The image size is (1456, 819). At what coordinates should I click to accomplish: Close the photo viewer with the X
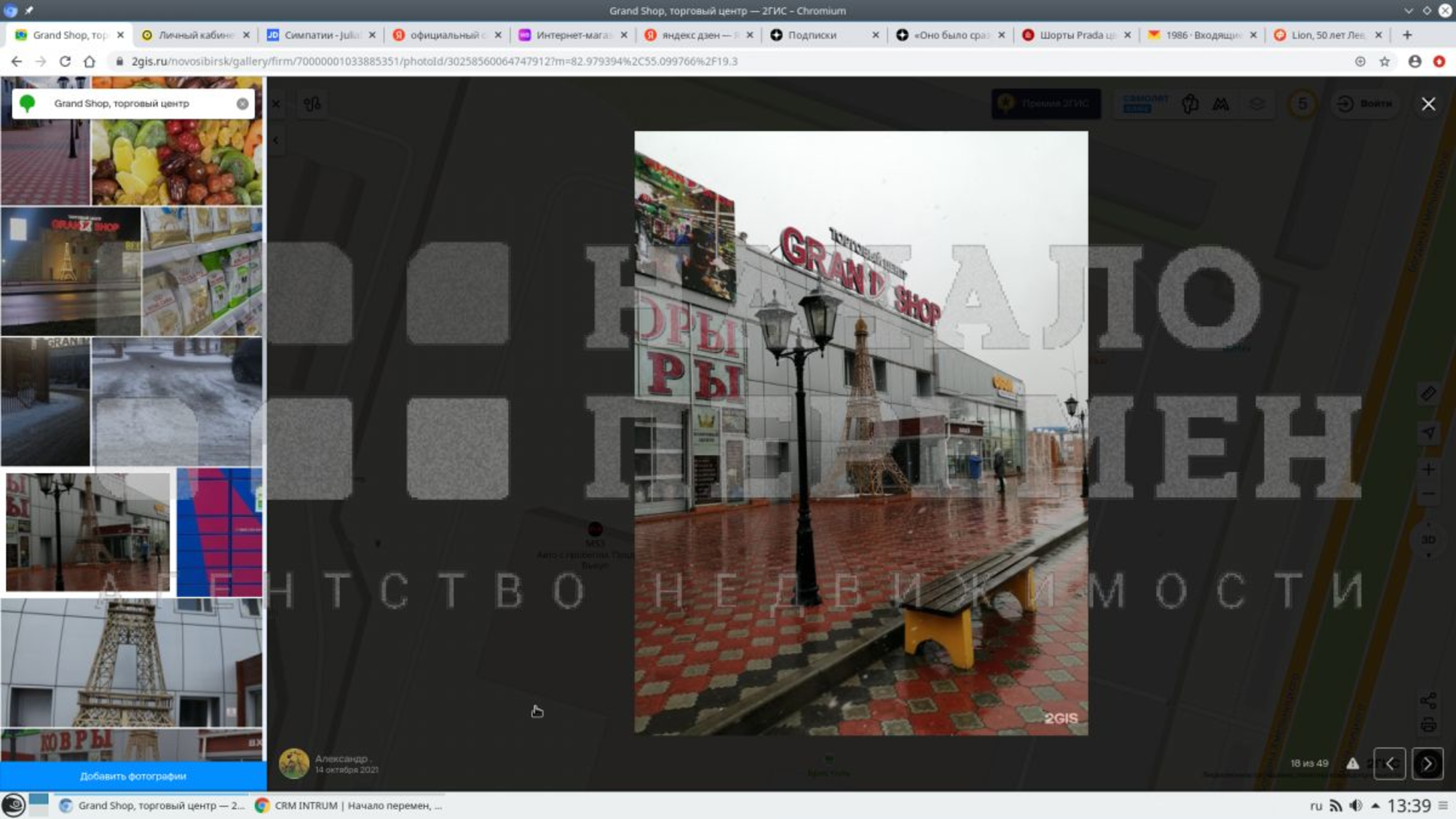pyautogui.click(x=1428, y=104)
